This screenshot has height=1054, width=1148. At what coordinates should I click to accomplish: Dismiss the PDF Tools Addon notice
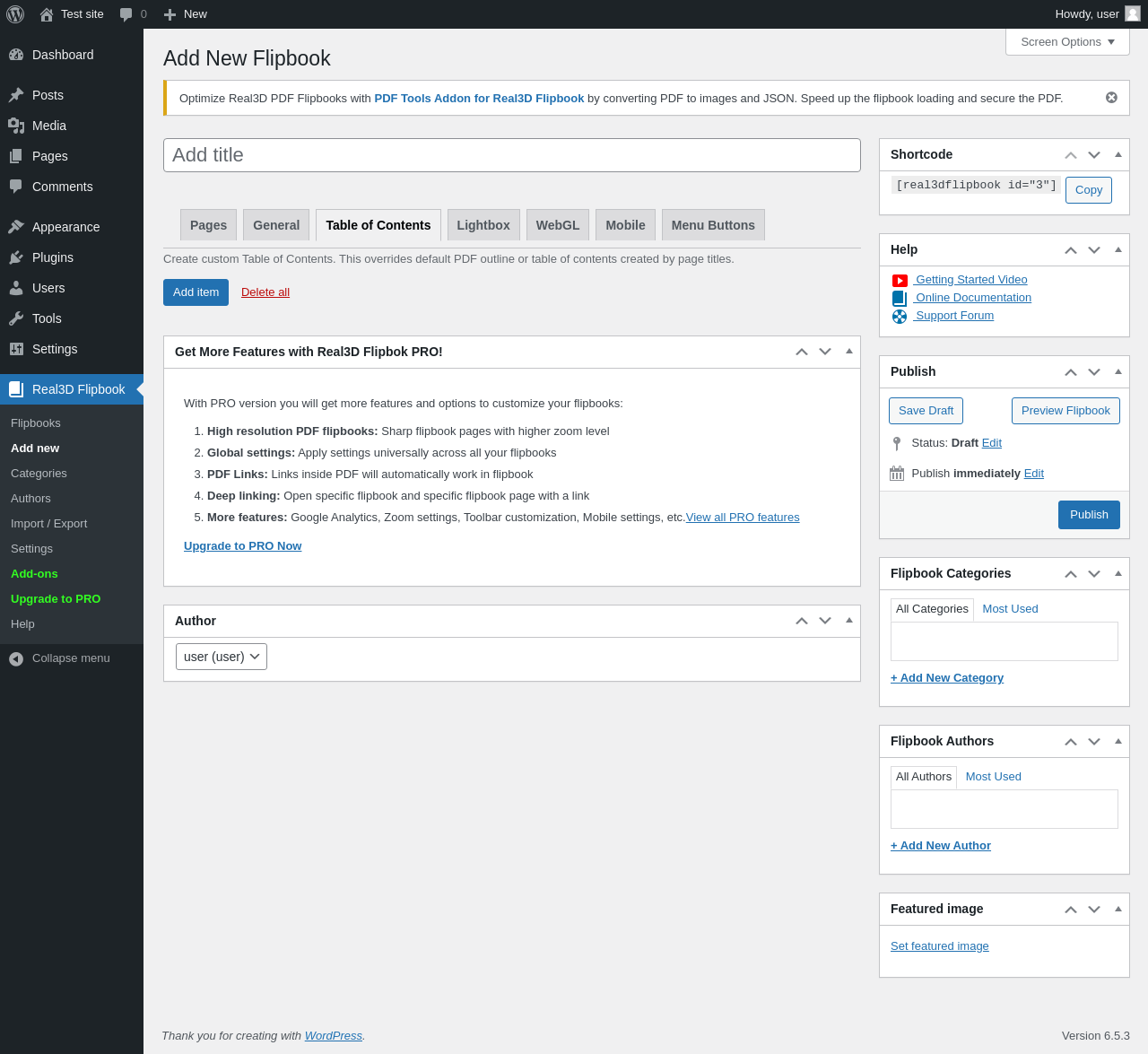click(x=1111, y=98)
